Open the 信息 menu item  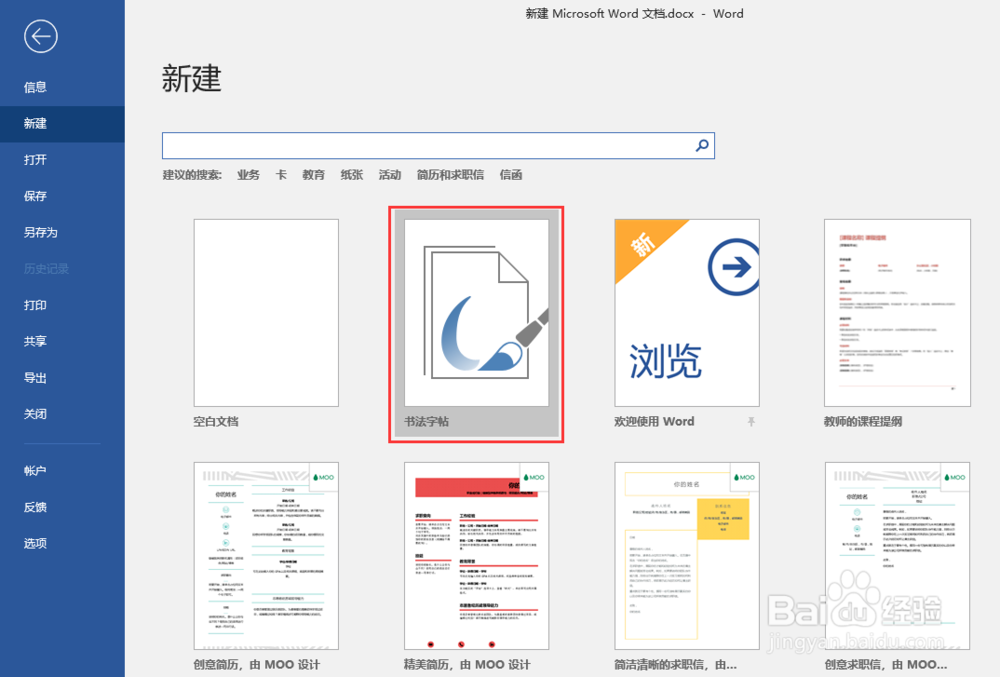point(35,87)
